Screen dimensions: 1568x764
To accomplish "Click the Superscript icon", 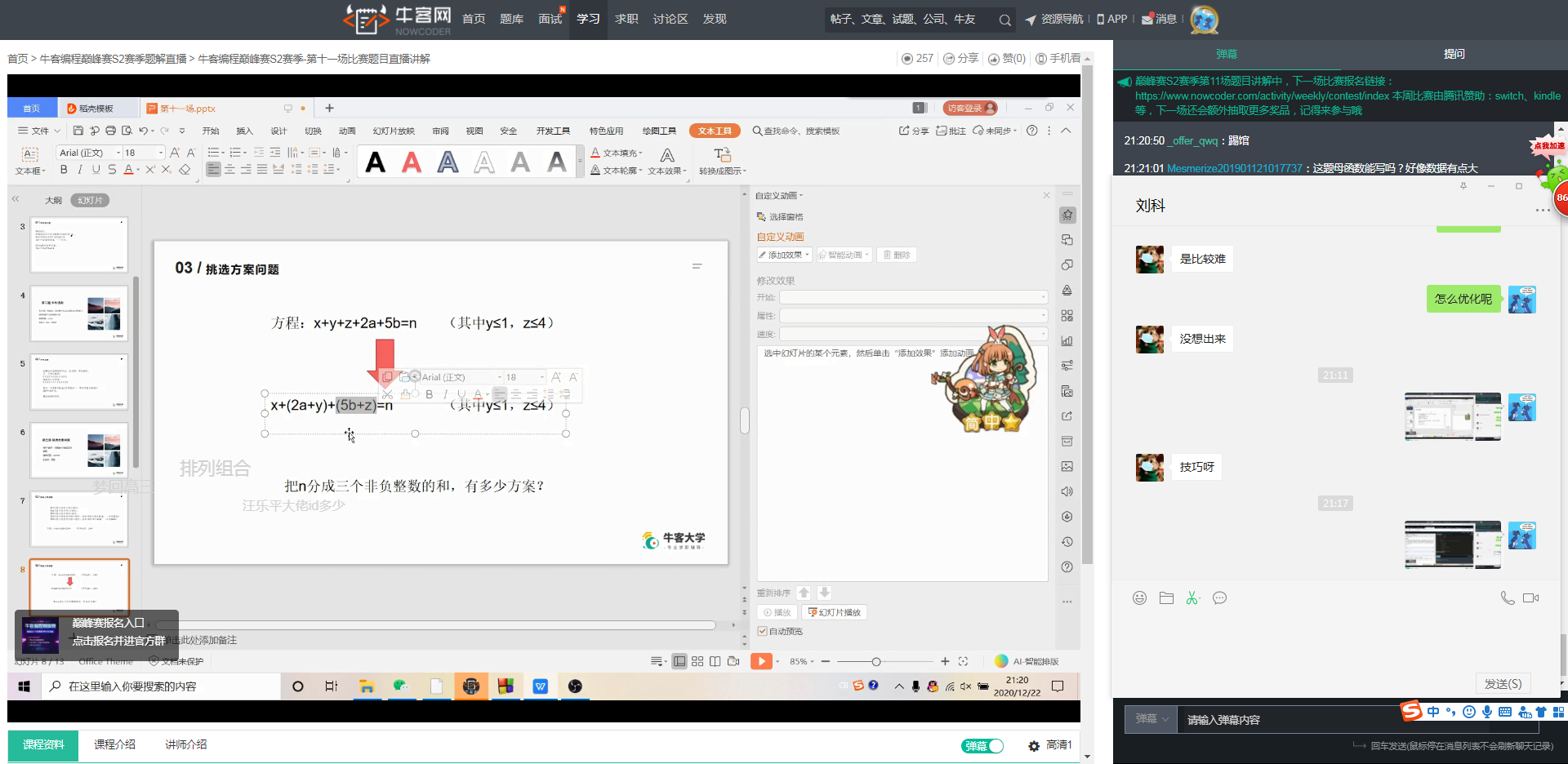I will (x=150, y=170).
